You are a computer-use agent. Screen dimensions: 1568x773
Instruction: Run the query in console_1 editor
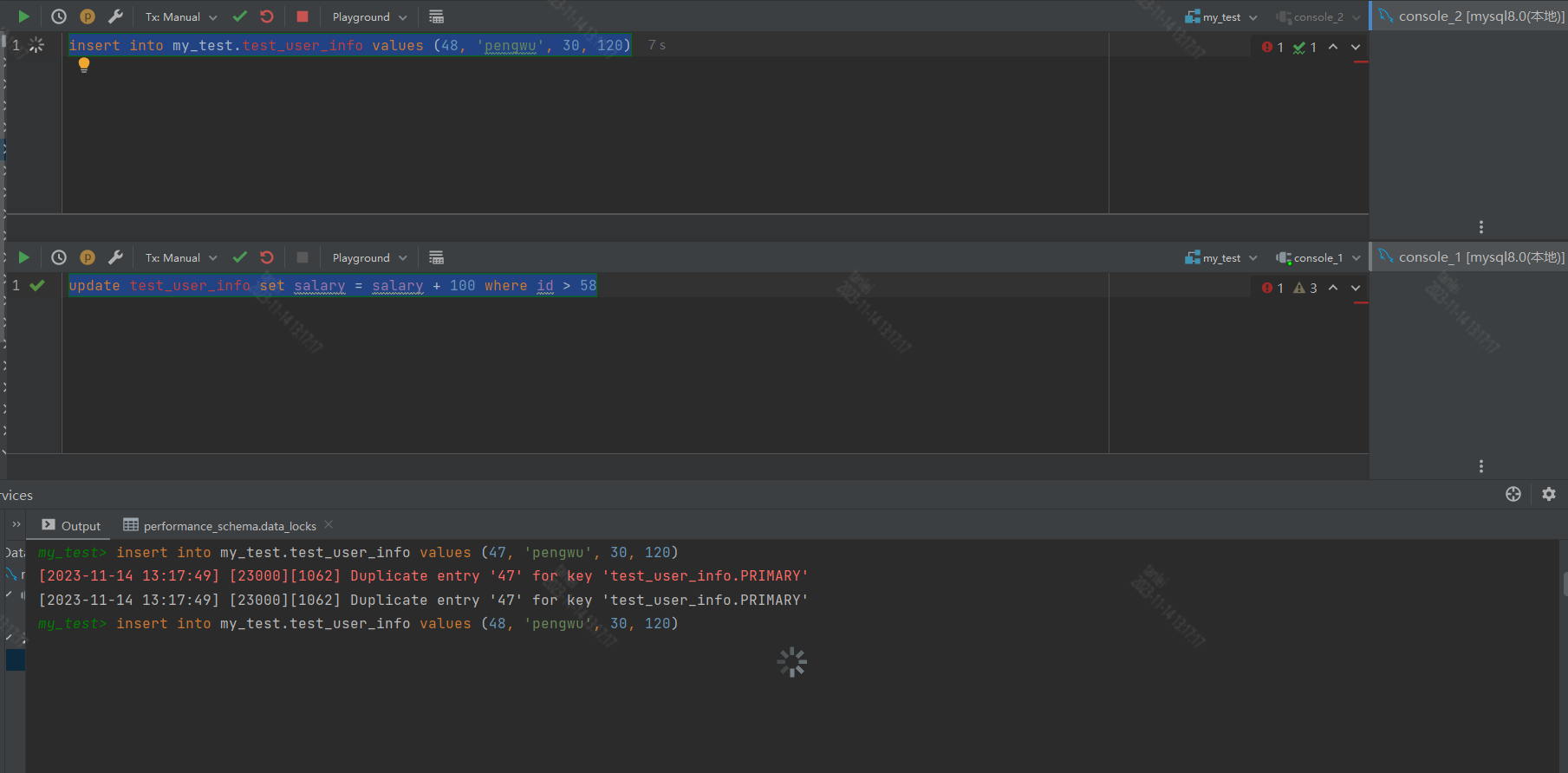(23, 257)
